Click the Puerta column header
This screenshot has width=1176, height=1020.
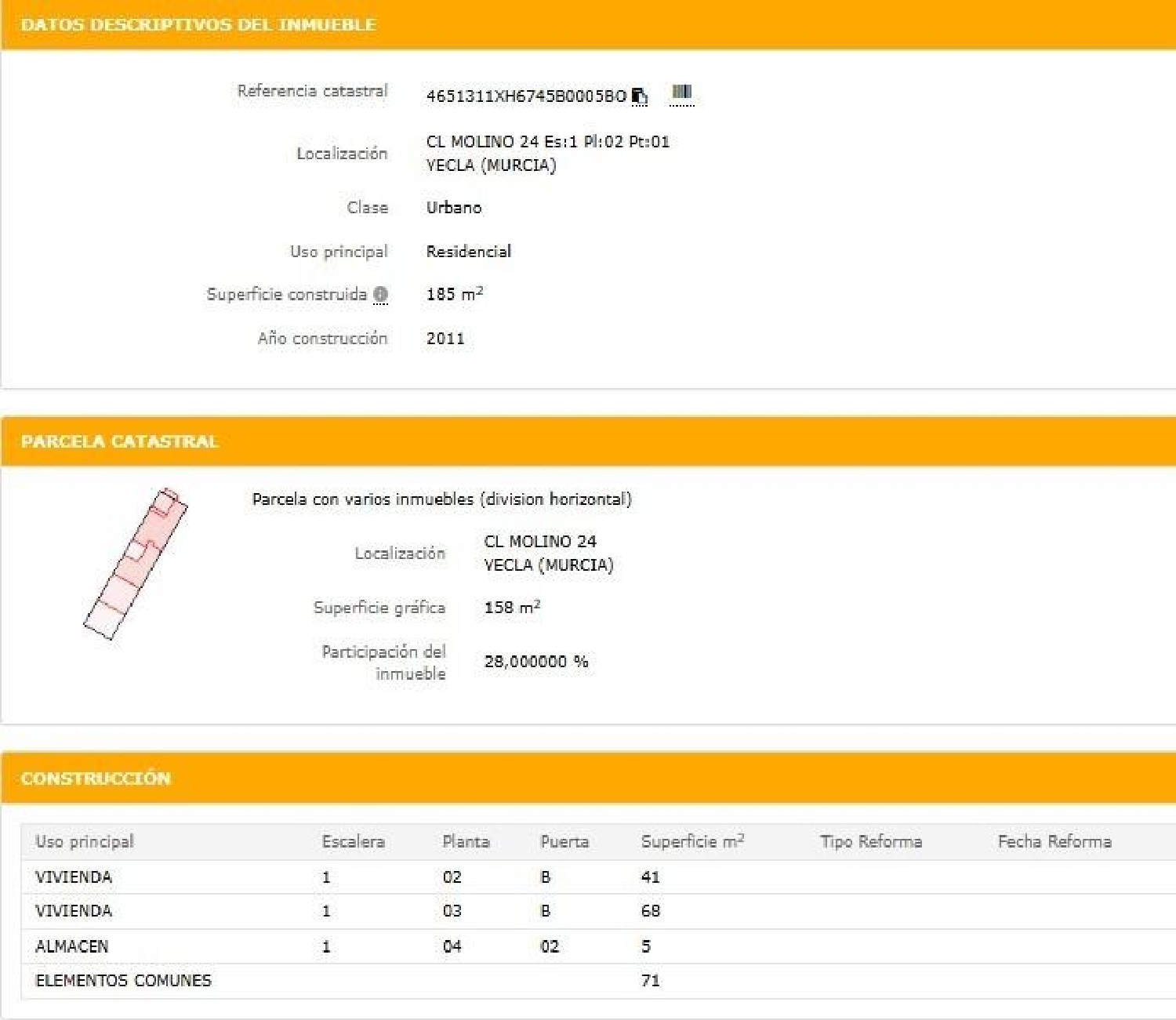click(564, 842)
